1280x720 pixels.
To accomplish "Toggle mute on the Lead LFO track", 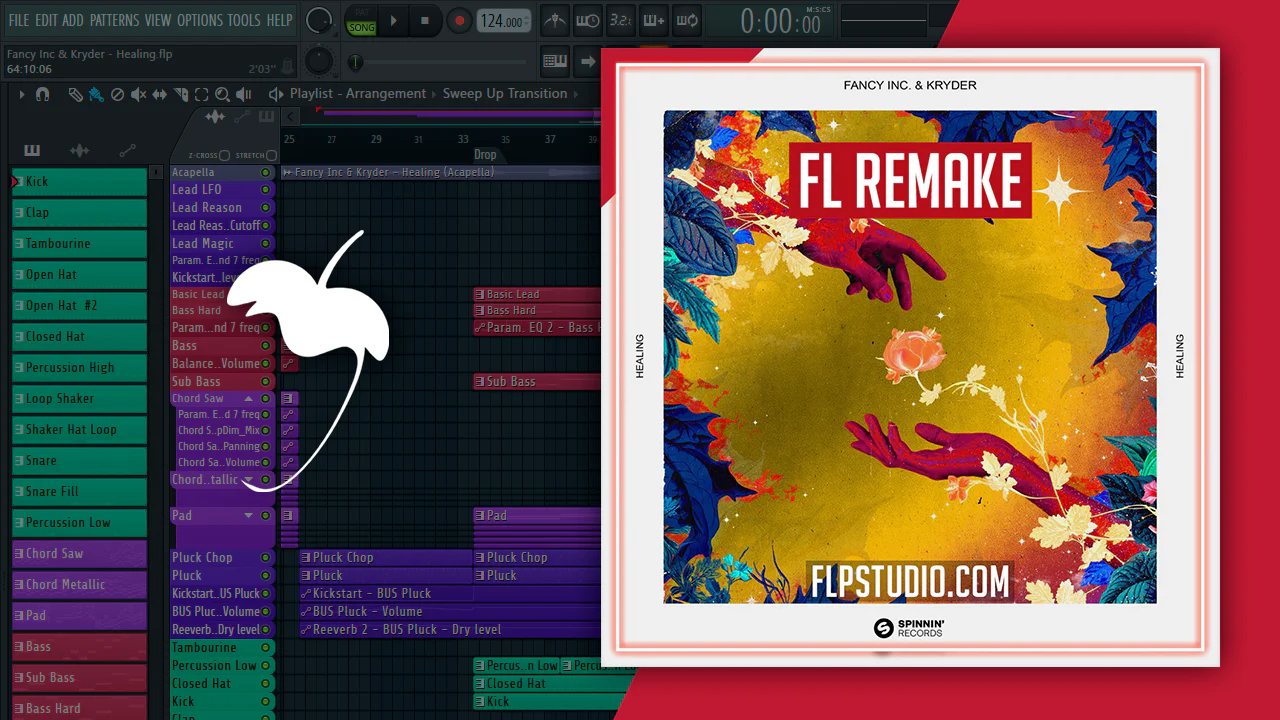I will [x=265, y=190].
